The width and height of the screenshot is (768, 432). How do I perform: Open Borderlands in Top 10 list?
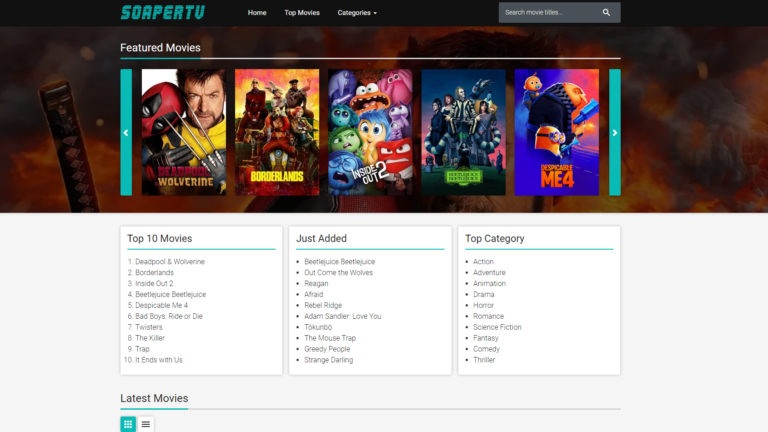point(154,272)
